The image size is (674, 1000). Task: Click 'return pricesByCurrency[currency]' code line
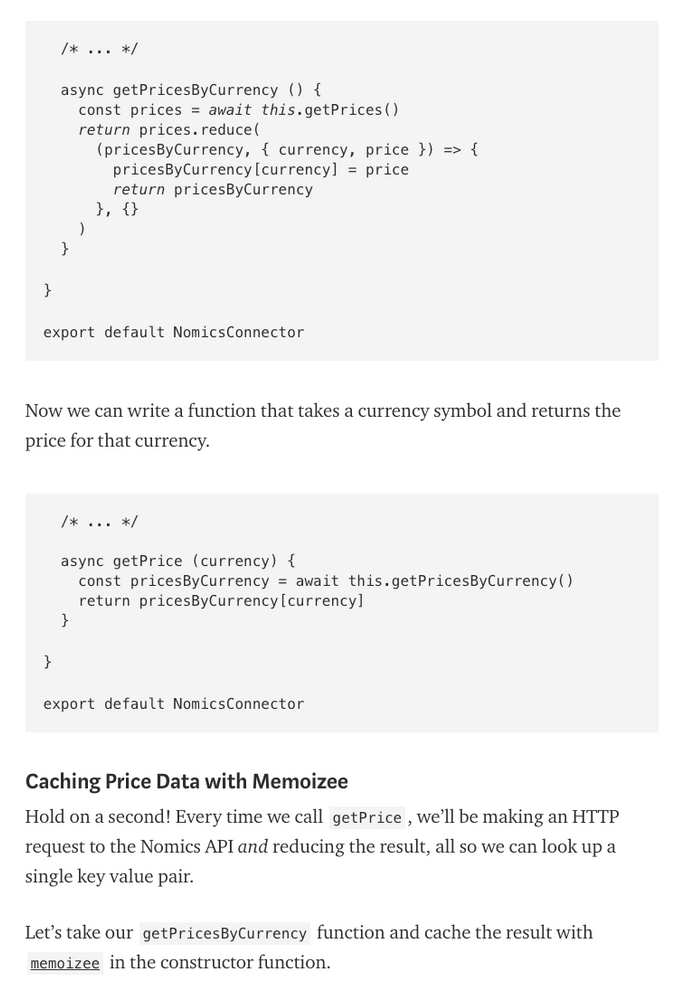221,601
